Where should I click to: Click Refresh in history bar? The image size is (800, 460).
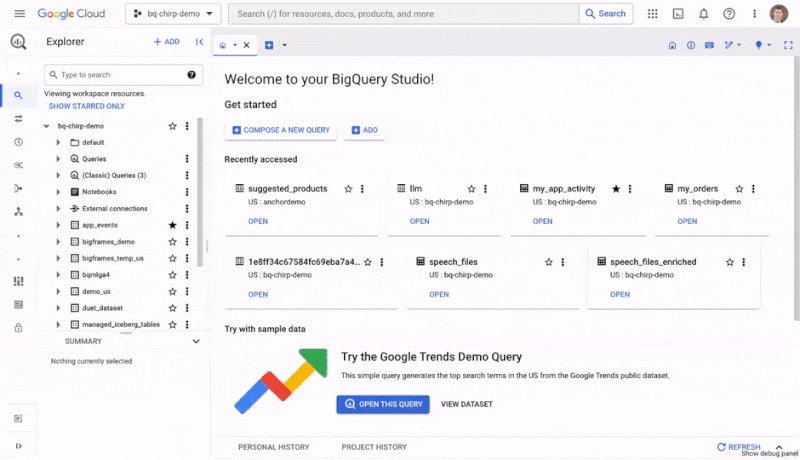click(x=738, y=447)
